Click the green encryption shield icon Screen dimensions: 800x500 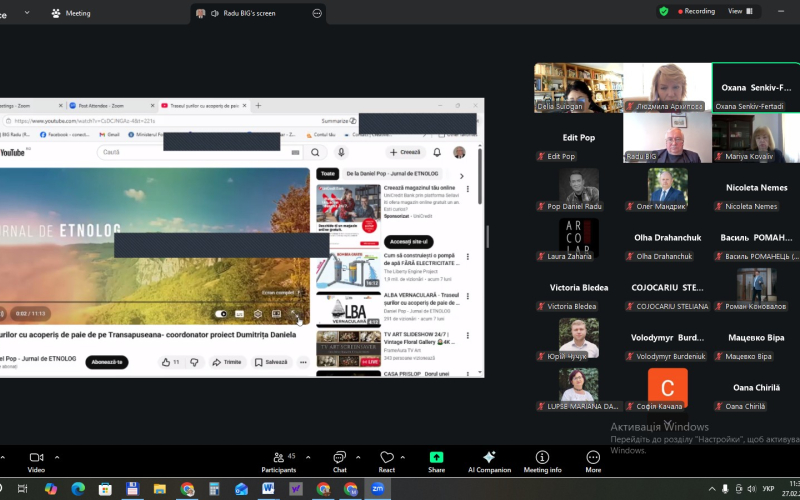(663, 11)
